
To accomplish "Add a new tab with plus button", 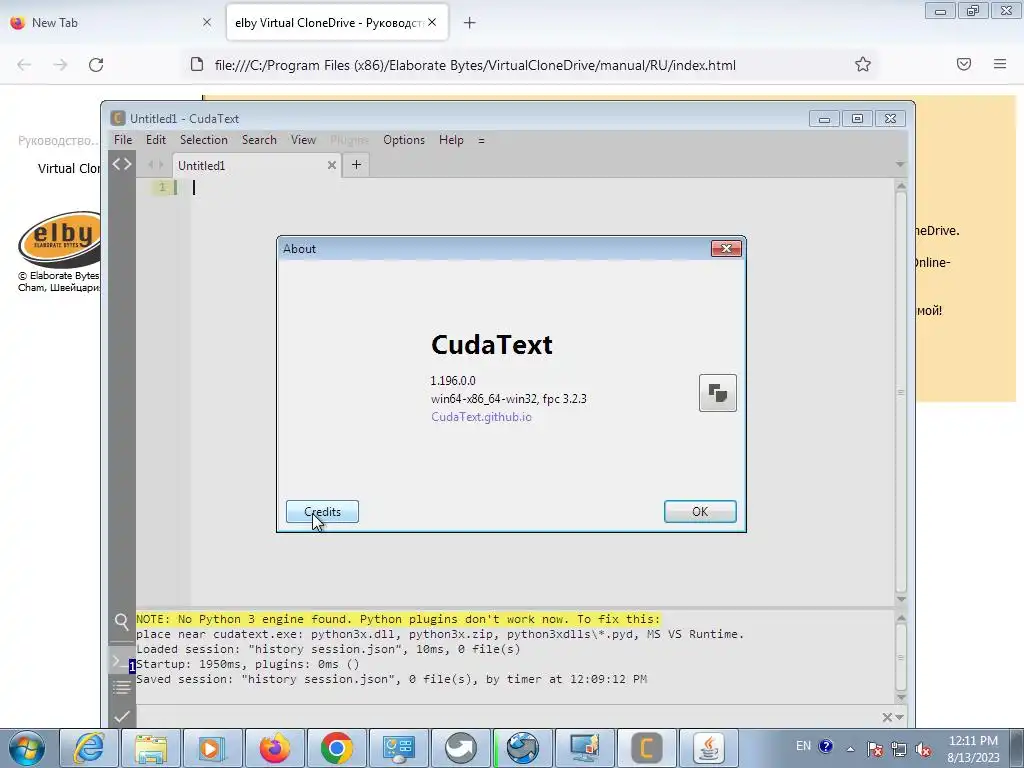I will (356, 165).
